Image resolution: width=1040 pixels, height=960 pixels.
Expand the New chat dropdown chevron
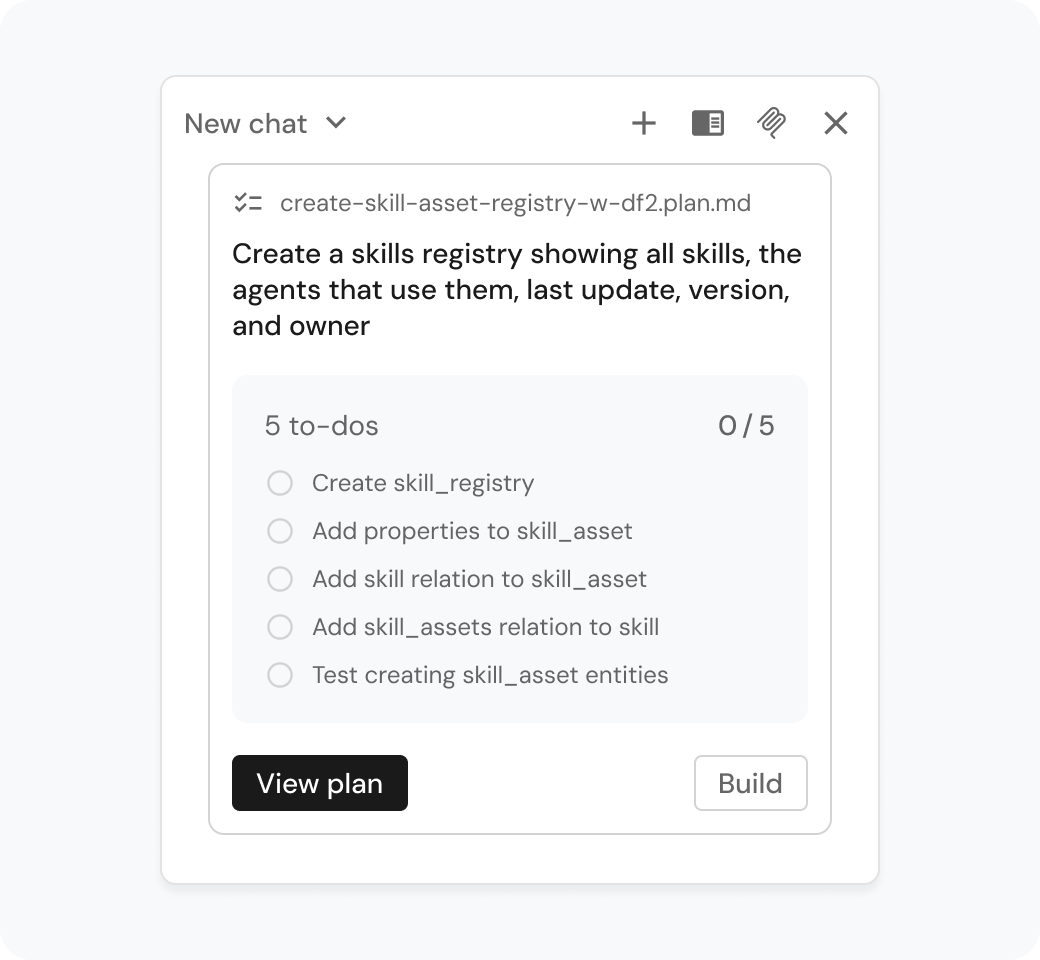(336, 123)
